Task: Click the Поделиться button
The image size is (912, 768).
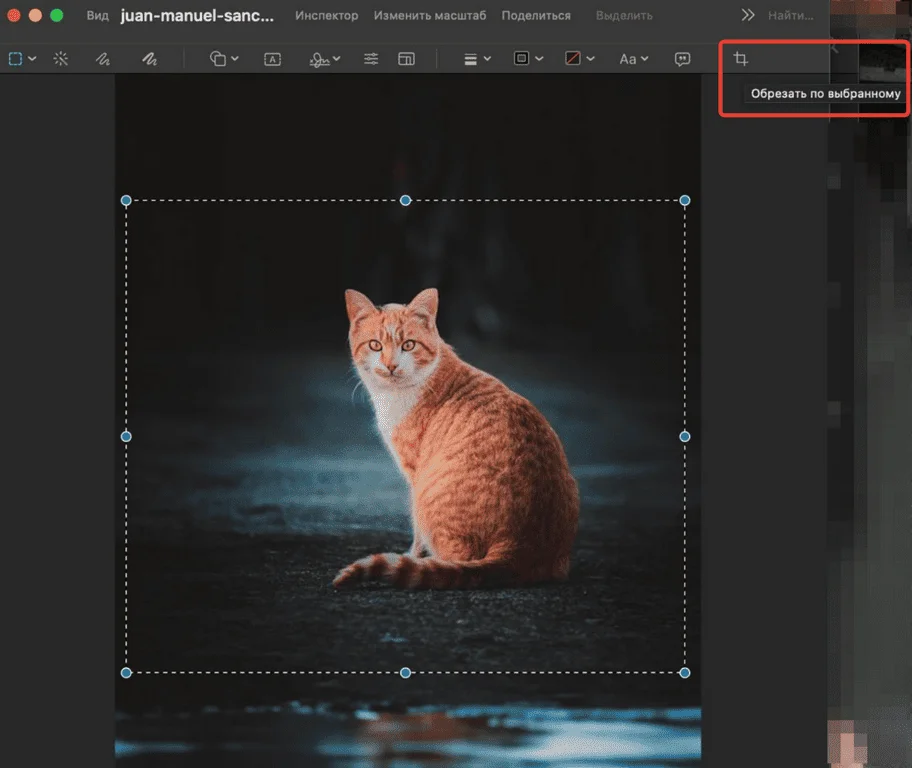Action: point(536,16)
